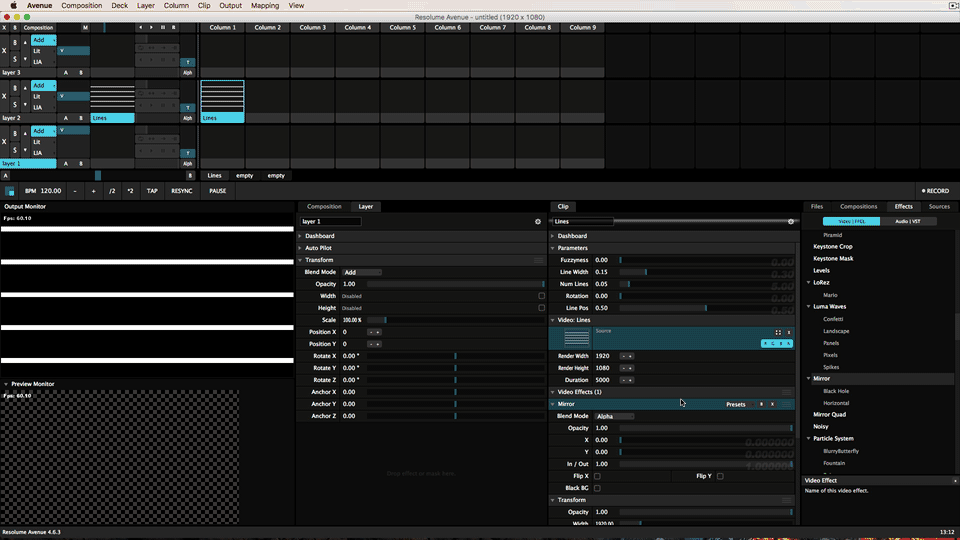Screen dimensions: 960x540
Task: Click the composition M button
Action: 85,28
